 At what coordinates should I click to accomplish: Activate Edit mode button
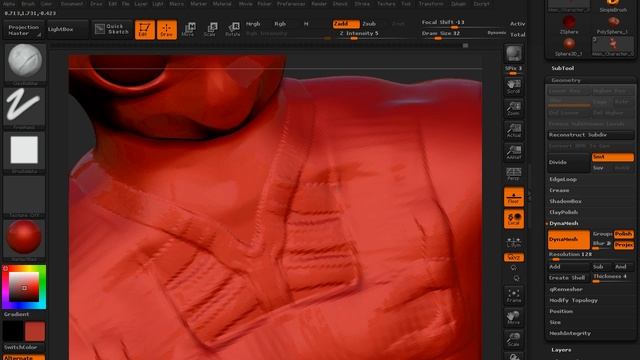[x=144, y=30]
